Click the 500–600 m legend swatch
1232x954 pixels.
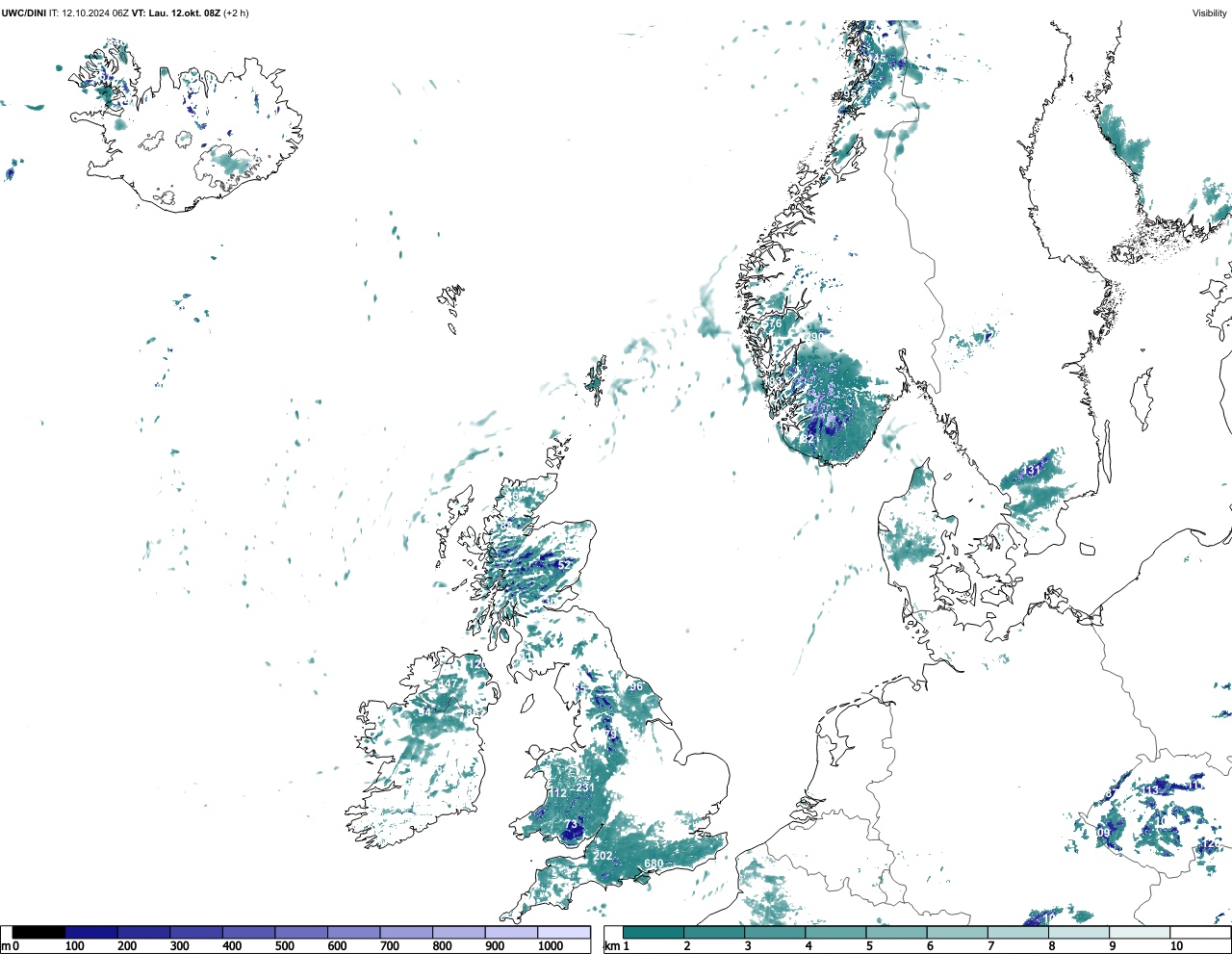coord(301,932)
